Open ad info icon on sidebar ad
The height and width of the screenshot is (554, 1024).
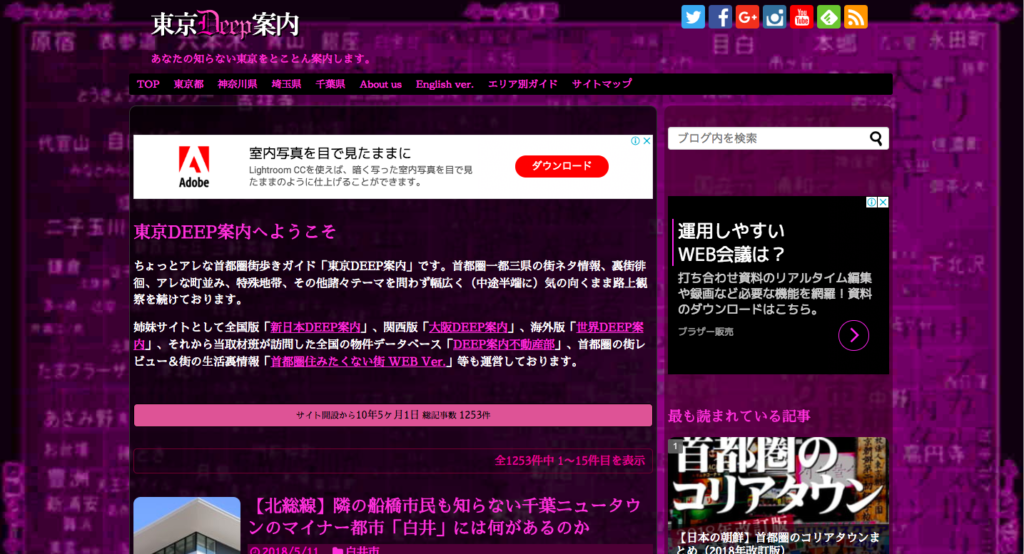tap(871, 203)
